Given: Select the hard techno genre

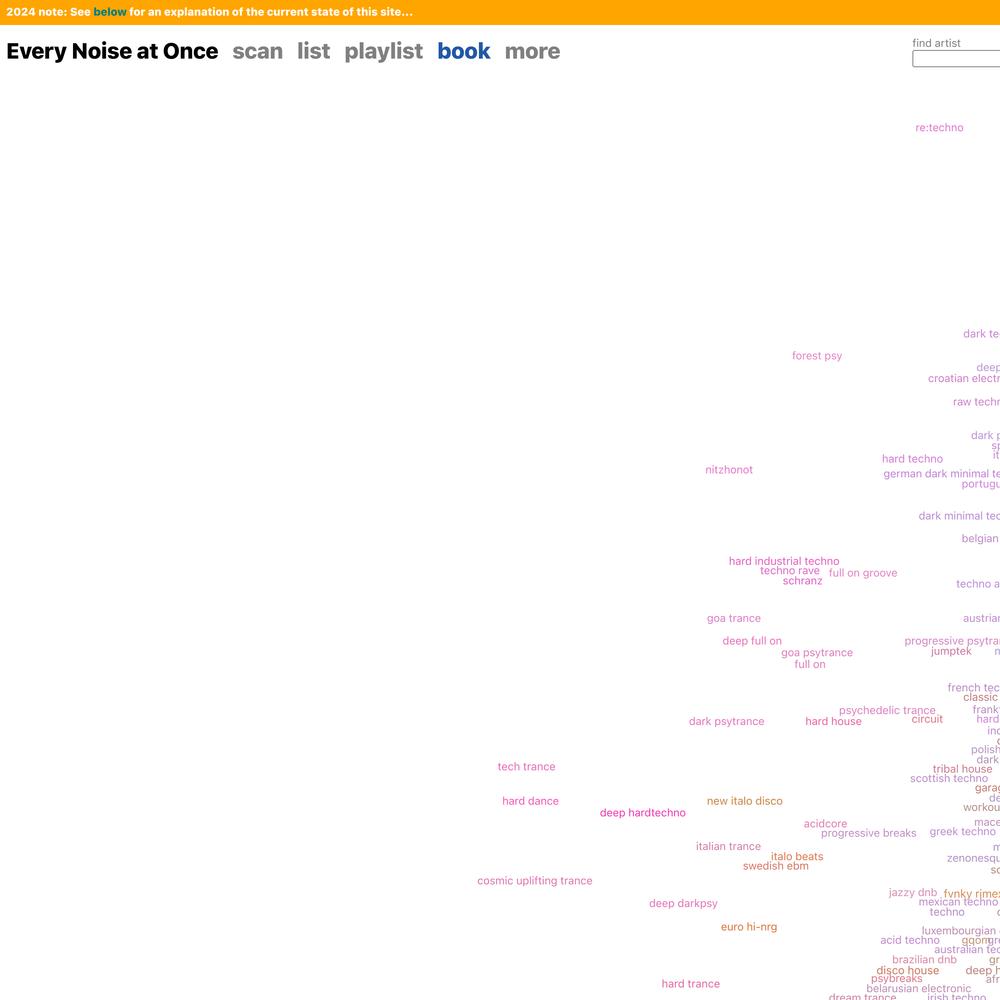Looking at the screenshot, I should pos(912,459).
